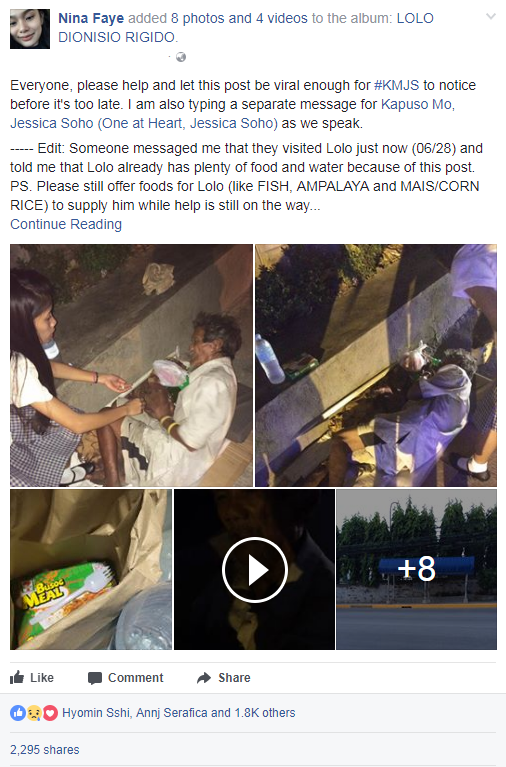
Task: Expand the post with Continue Reading
Action: (x=66, y=224)
